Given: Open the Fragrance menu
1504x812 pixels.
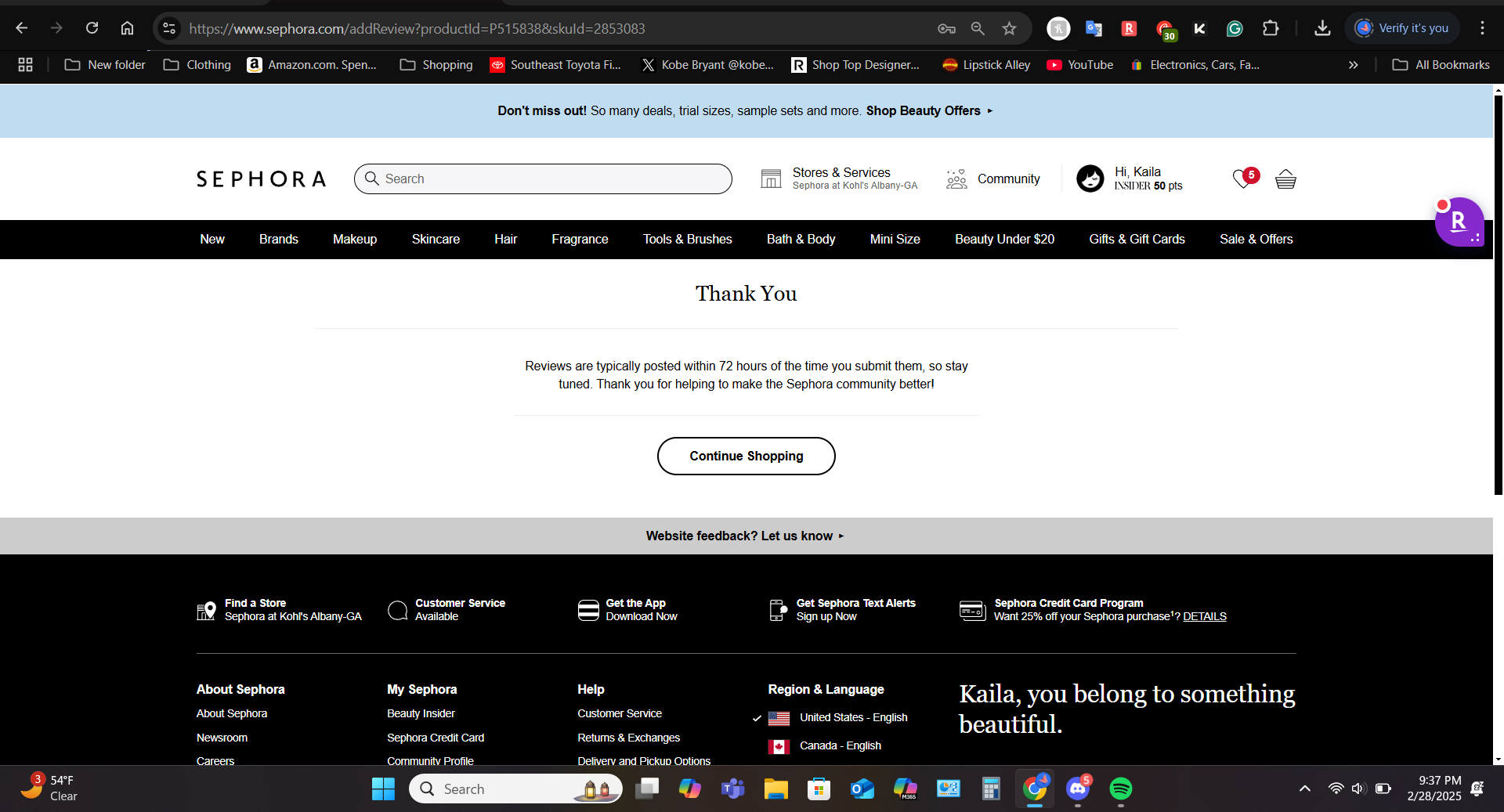Looking at the screenshot, I should 580,240.
